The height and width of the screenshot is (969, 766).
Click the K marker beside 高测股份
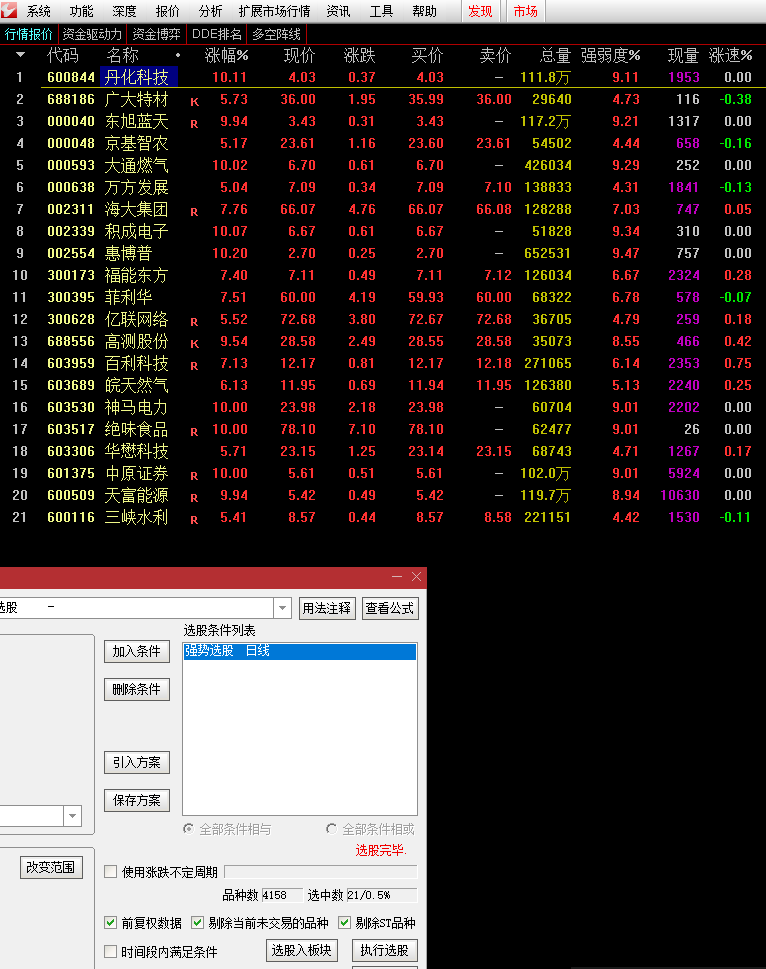tap(195, 344)
